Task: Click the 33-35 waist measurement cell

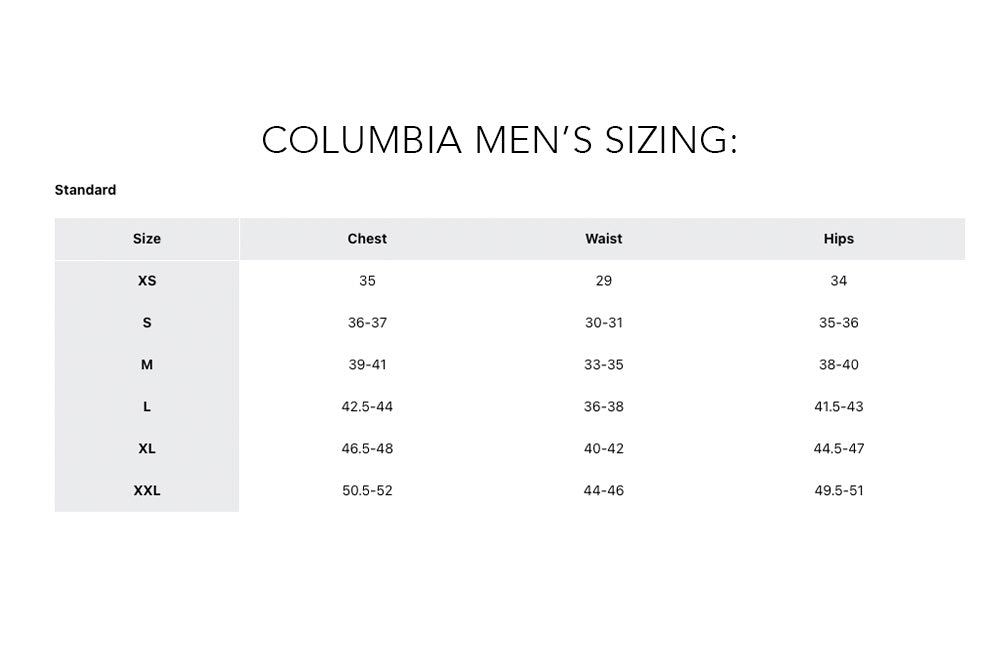Action: click(x=603, y=365)
